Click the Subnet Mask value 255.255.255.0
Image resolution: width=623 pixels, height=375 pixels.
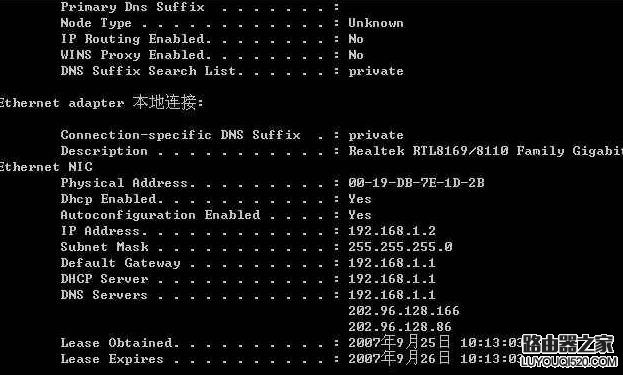pos(400,247)
